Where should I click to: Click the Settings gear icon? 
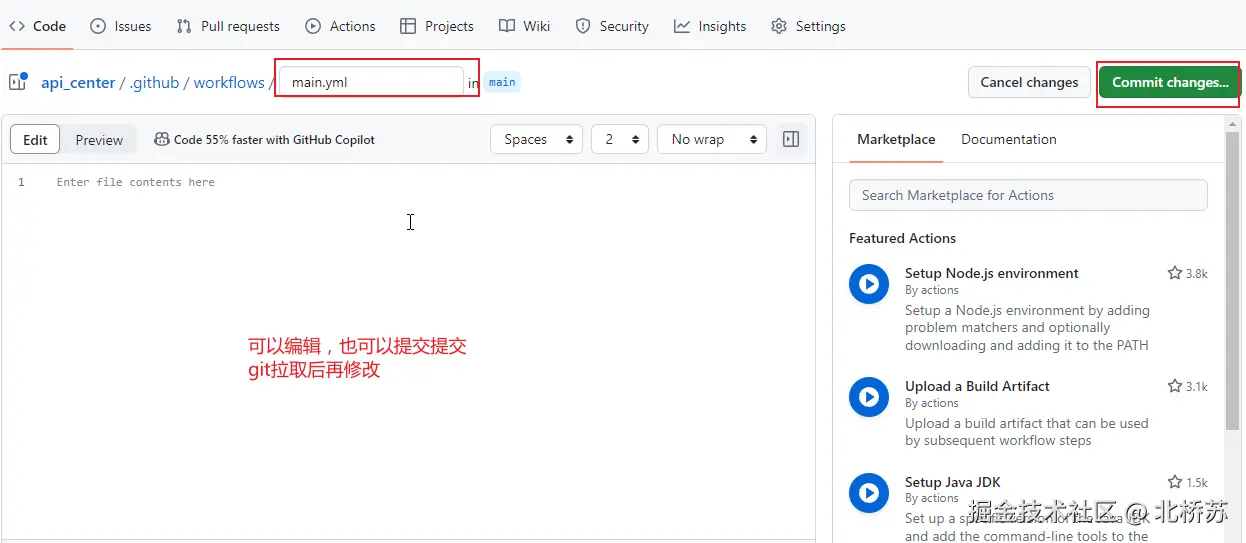click(x=779, y=26)
